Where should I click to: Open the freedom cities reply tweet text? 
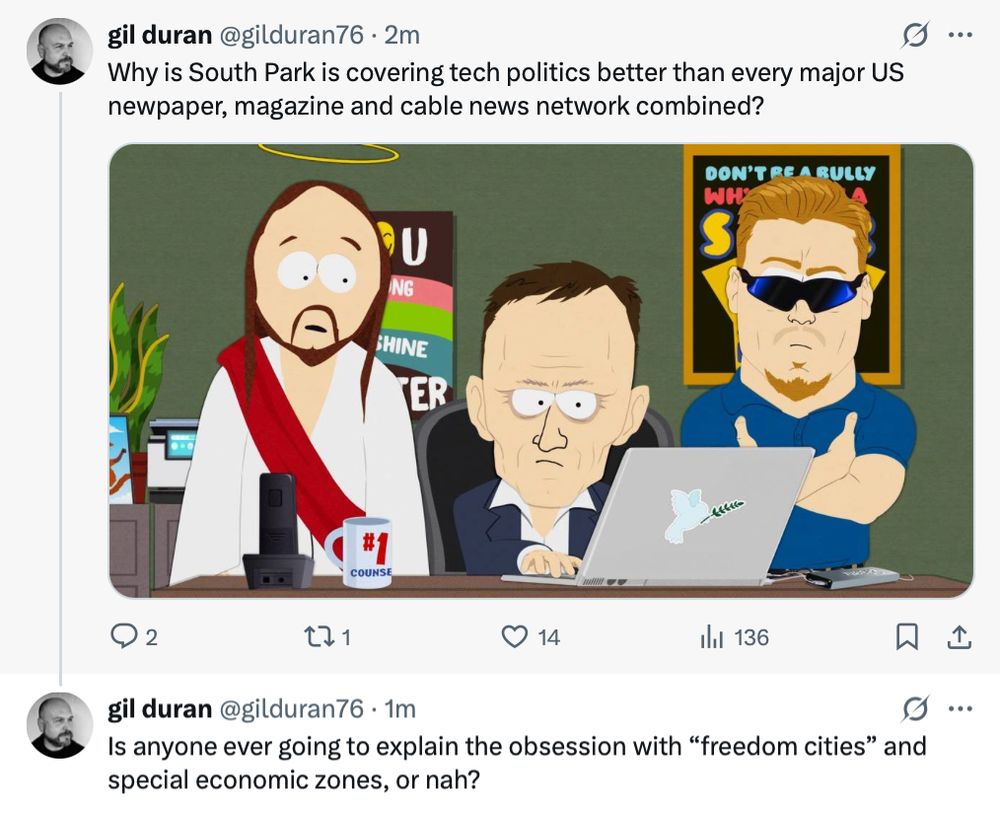pyautogui.click(x=517, y=763)
